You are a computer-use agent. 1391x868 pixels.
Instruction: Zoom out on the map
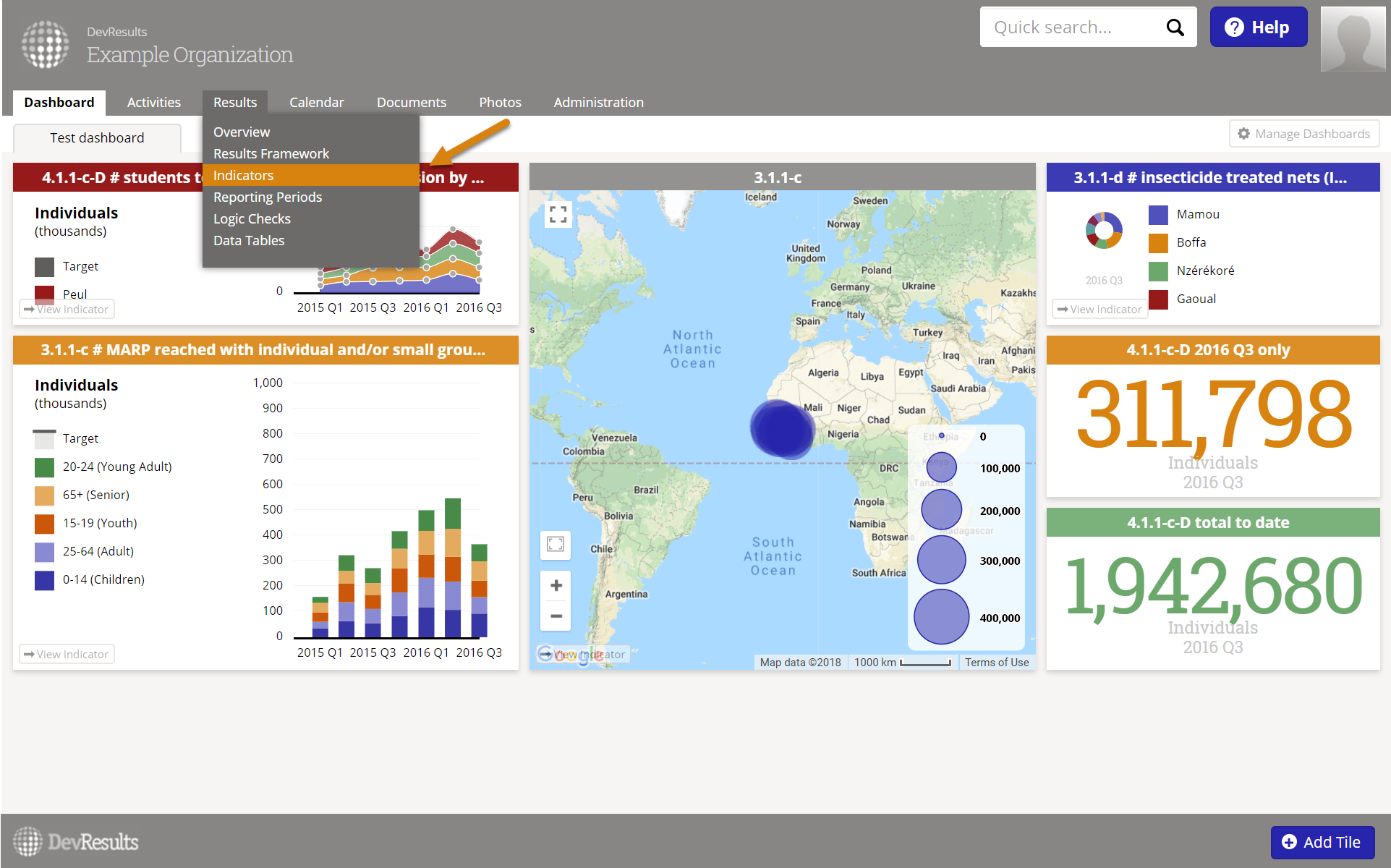tap(556, 616)
